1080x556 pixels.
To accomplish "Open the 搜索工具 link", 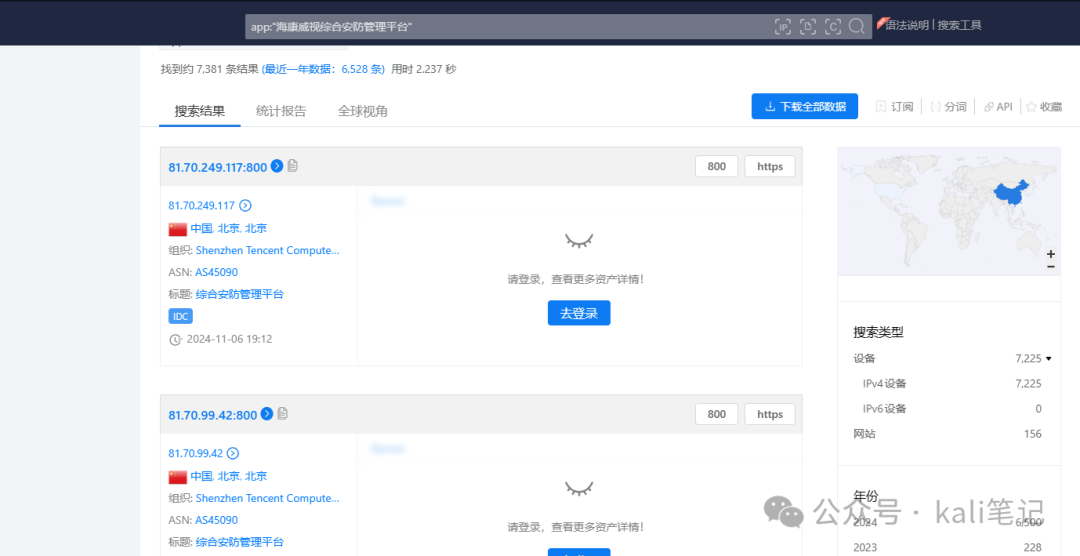I will click(x=959, y=25).
